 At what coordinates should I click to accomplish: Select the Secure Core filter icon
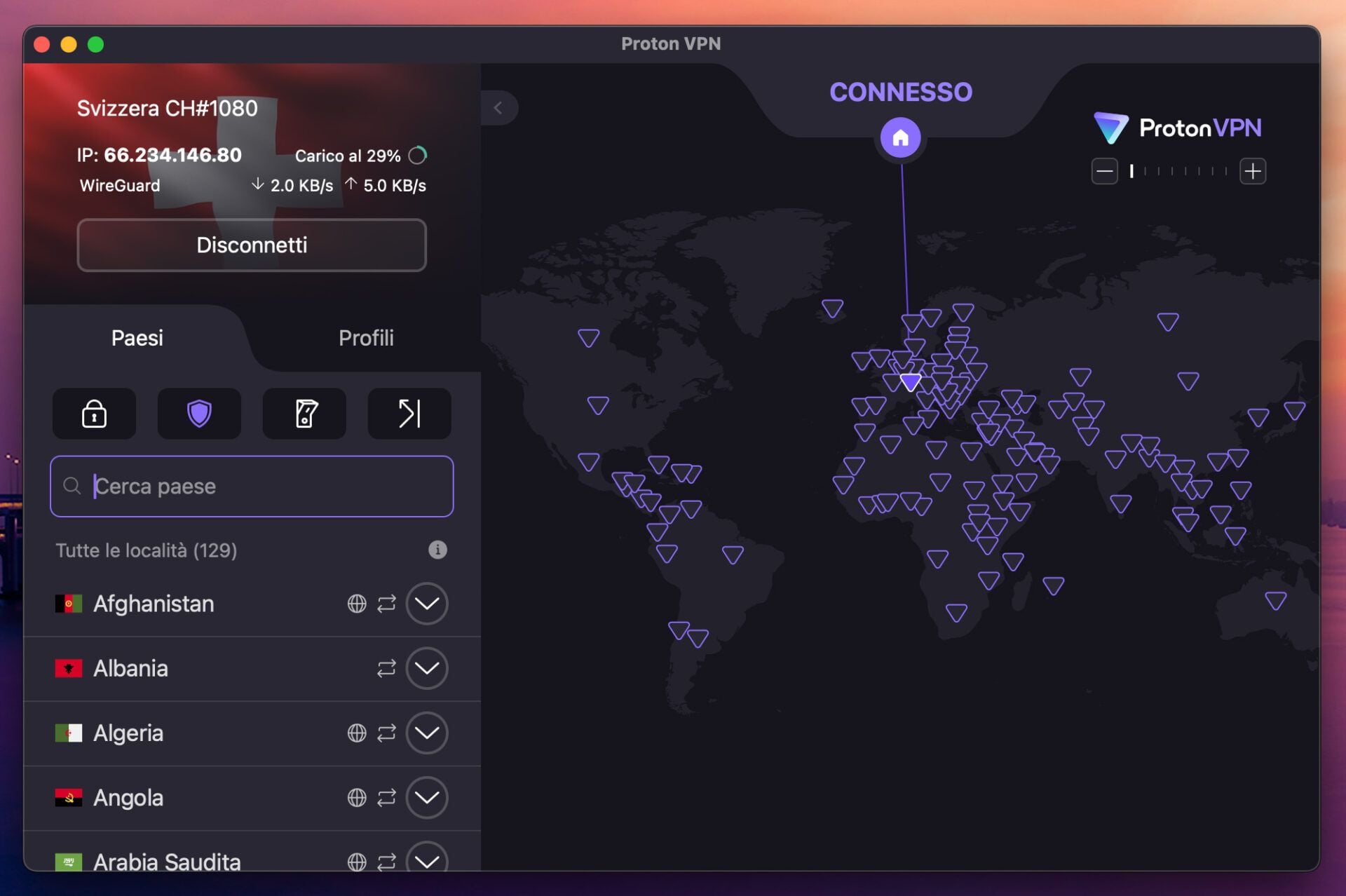point(94,414)
